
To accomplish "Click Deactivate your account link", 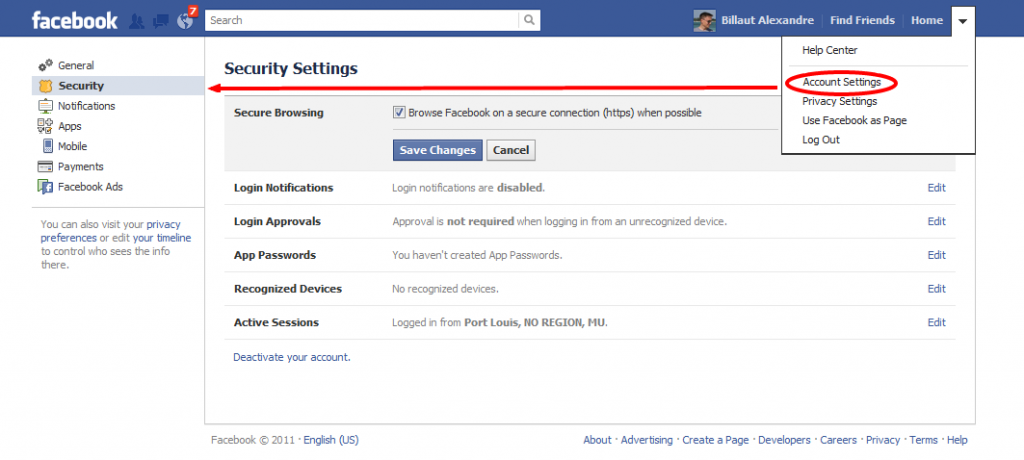I will tap(291, 357).
